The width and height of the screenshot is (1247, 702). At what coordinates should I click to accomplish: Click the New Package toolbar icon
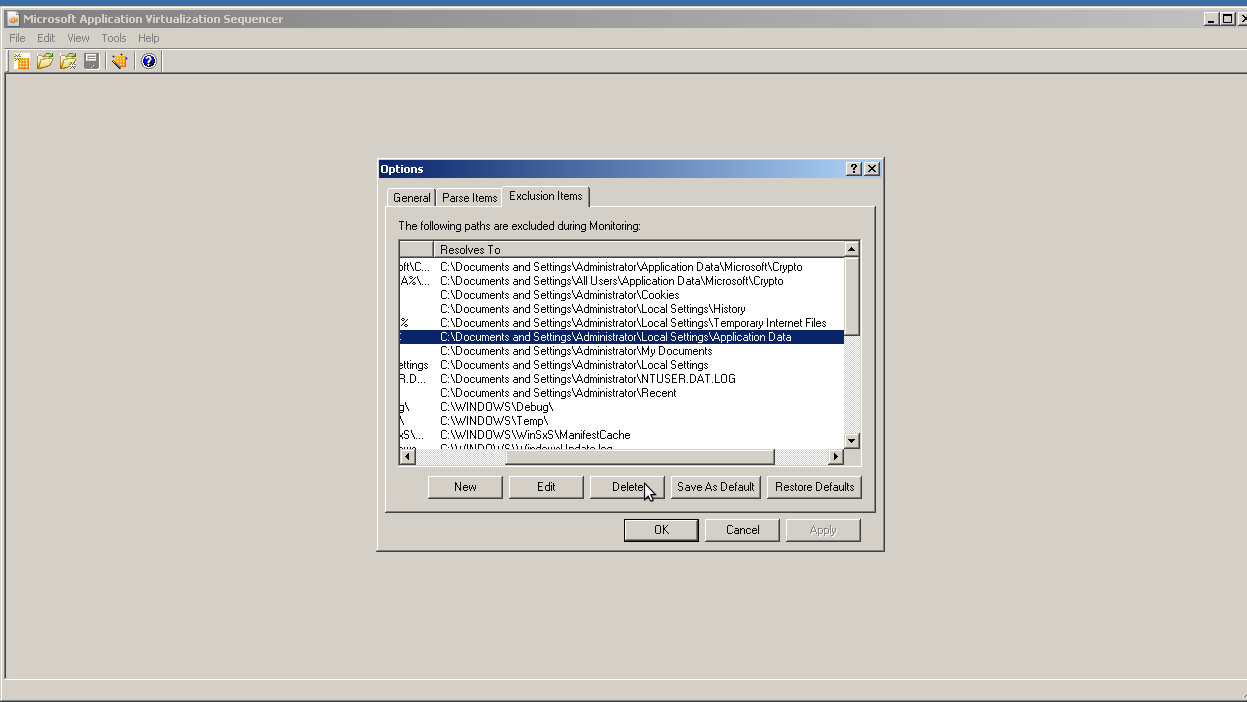[x=21, y=61]
